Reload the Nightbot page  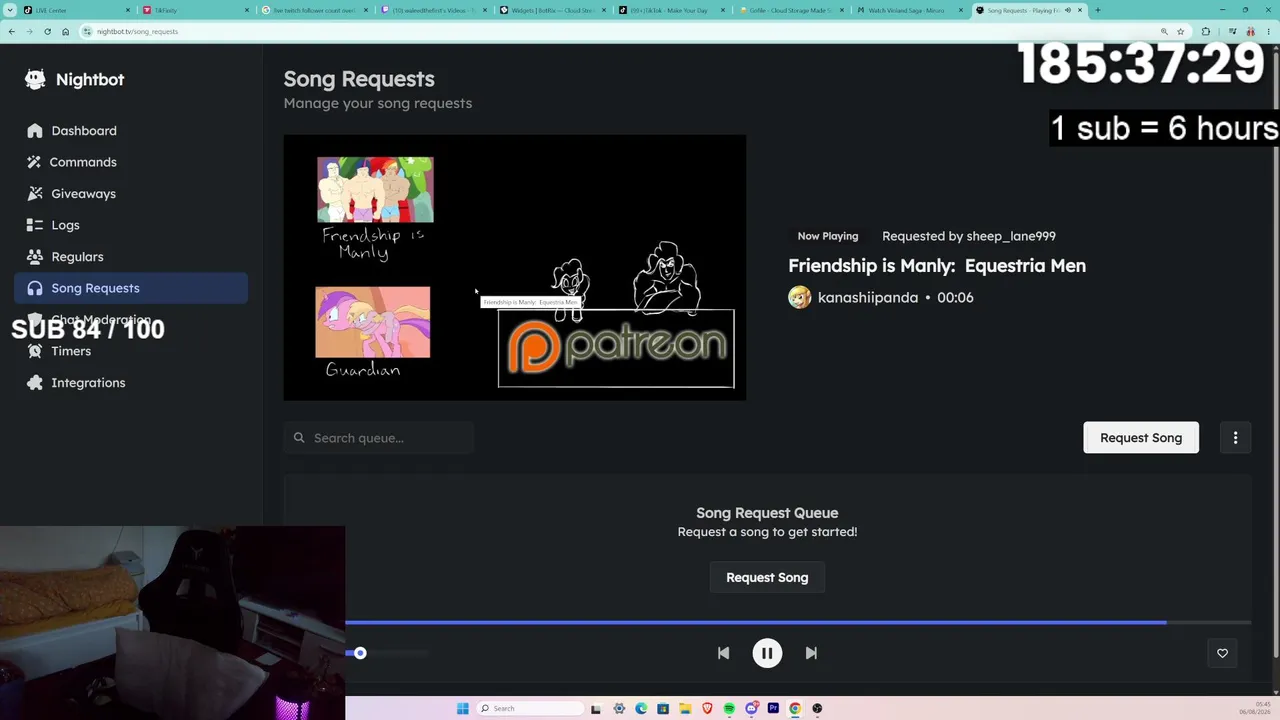point(47,31)
